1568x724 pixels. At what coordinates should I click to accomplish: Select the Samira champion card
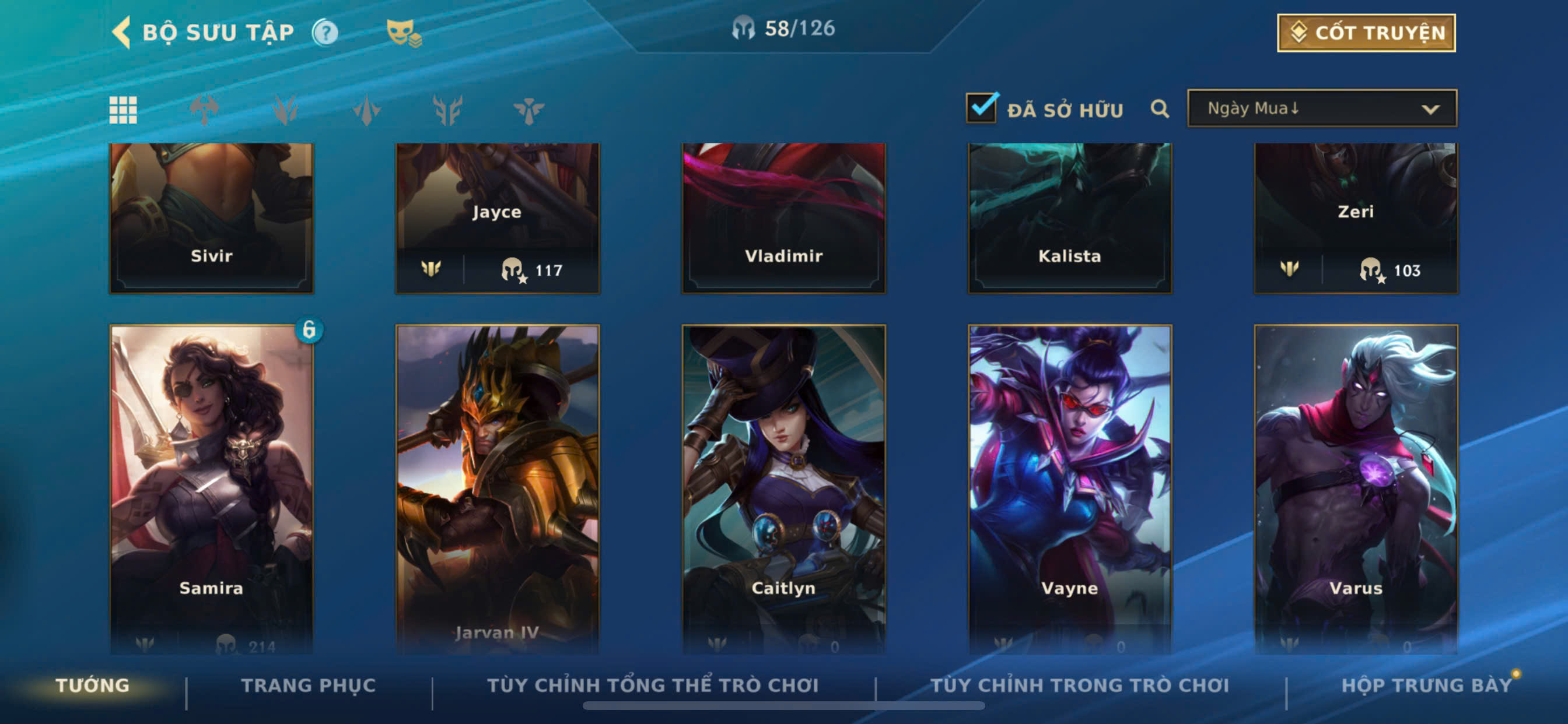pos(212,490)
